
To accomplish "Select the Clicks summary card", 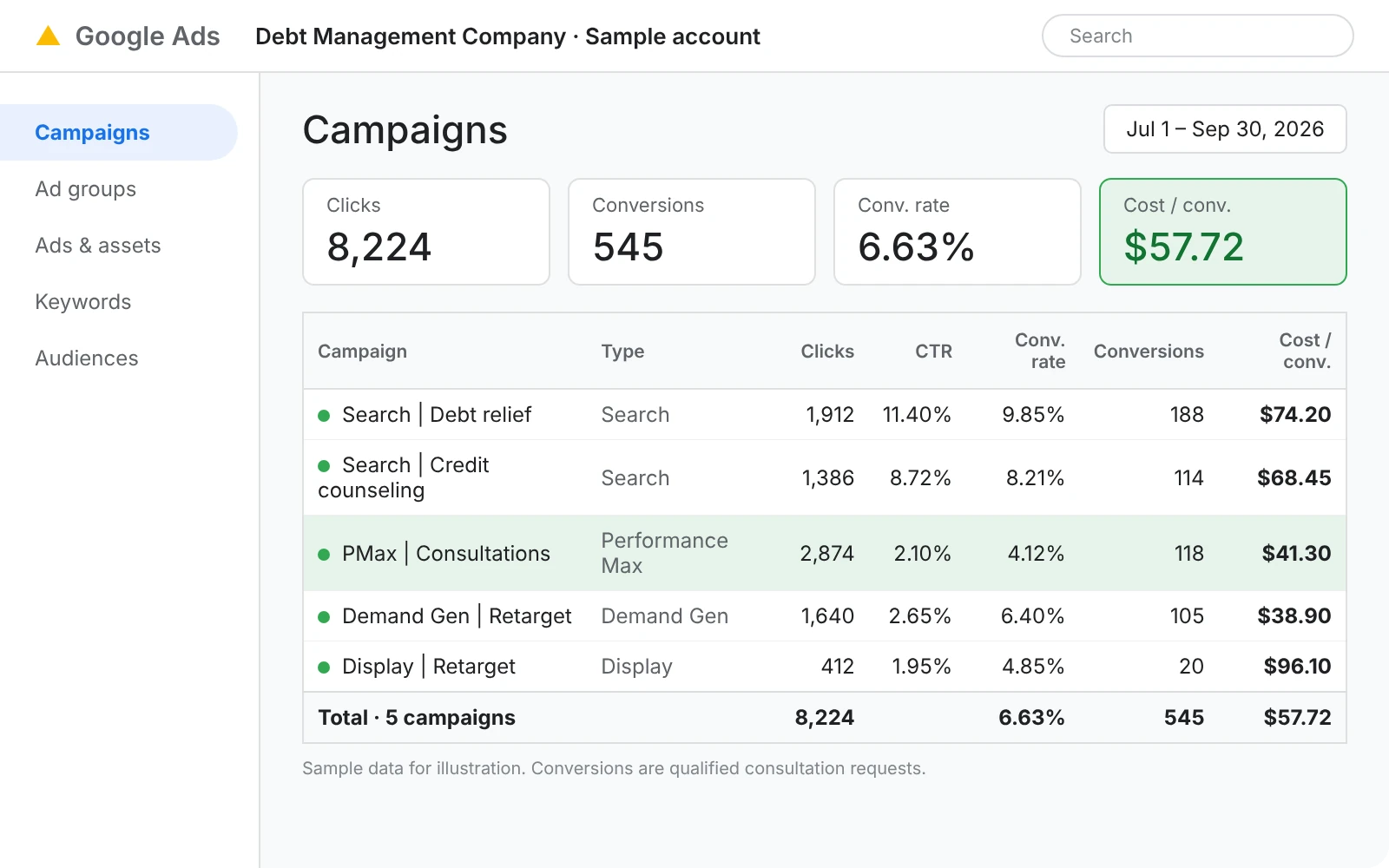I will click(426, 232).
